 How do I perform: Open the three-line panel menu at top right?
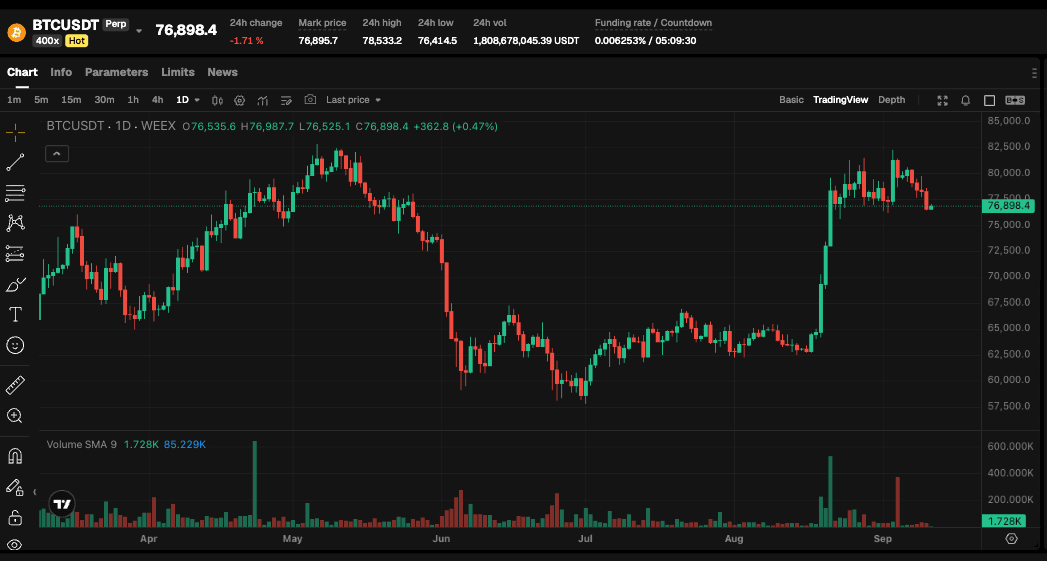pos(1034,73)
